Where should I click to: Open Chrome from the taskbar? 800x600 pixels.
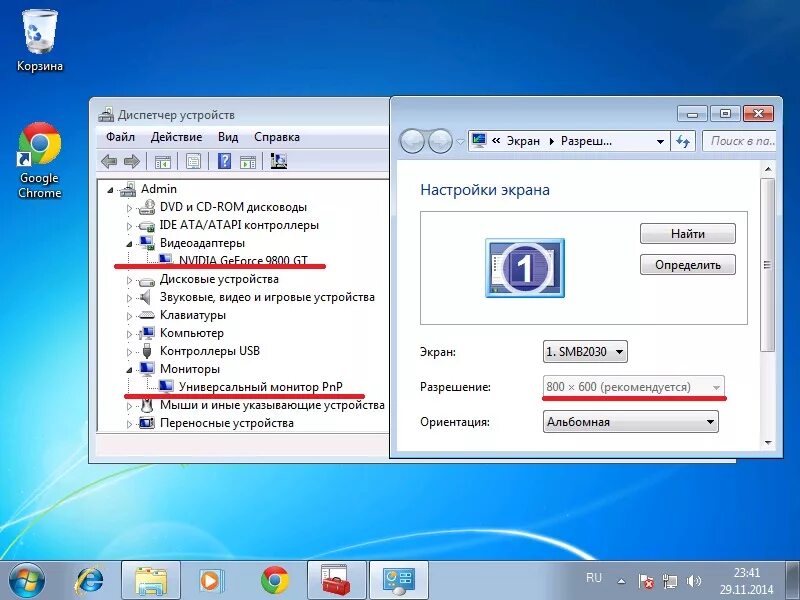(x=274, y=581)
